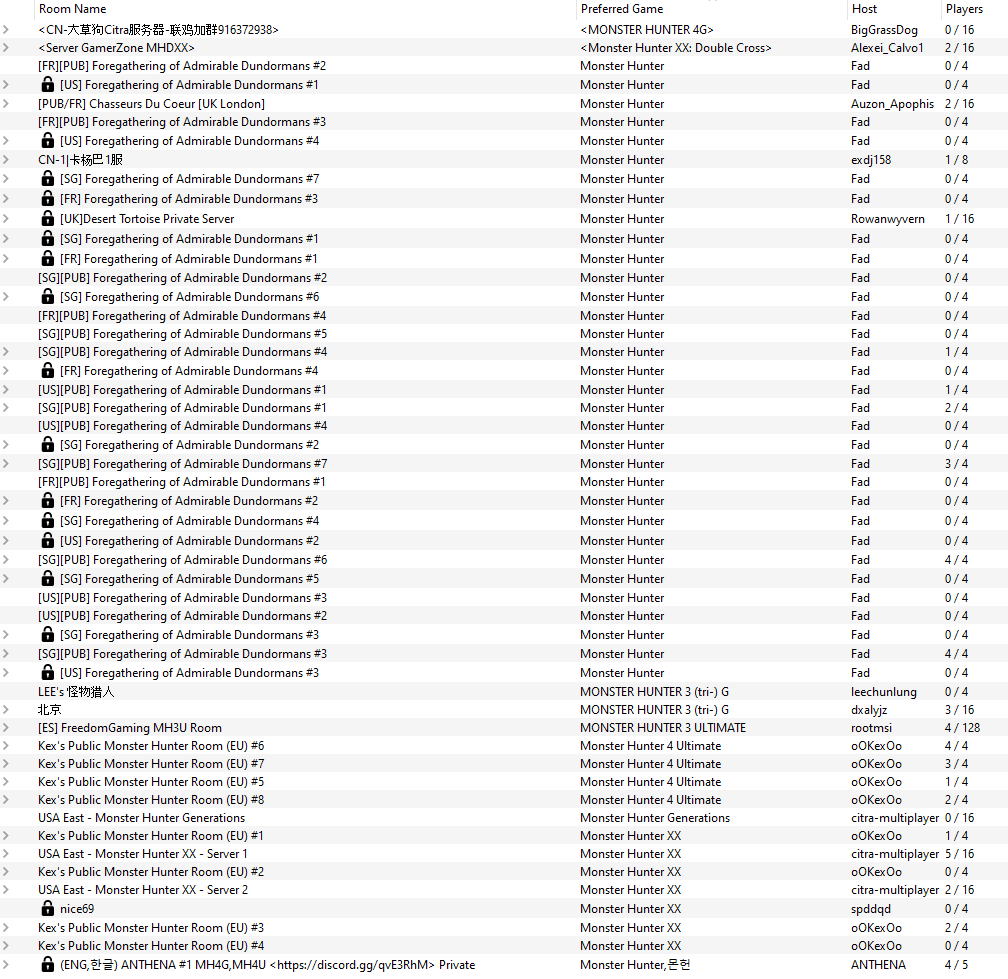Select Kex's Public Monster Hunter Room (EU) #5
This screenshot has height=979, width=1008.
pyautogui.click(x=504, y=782)
